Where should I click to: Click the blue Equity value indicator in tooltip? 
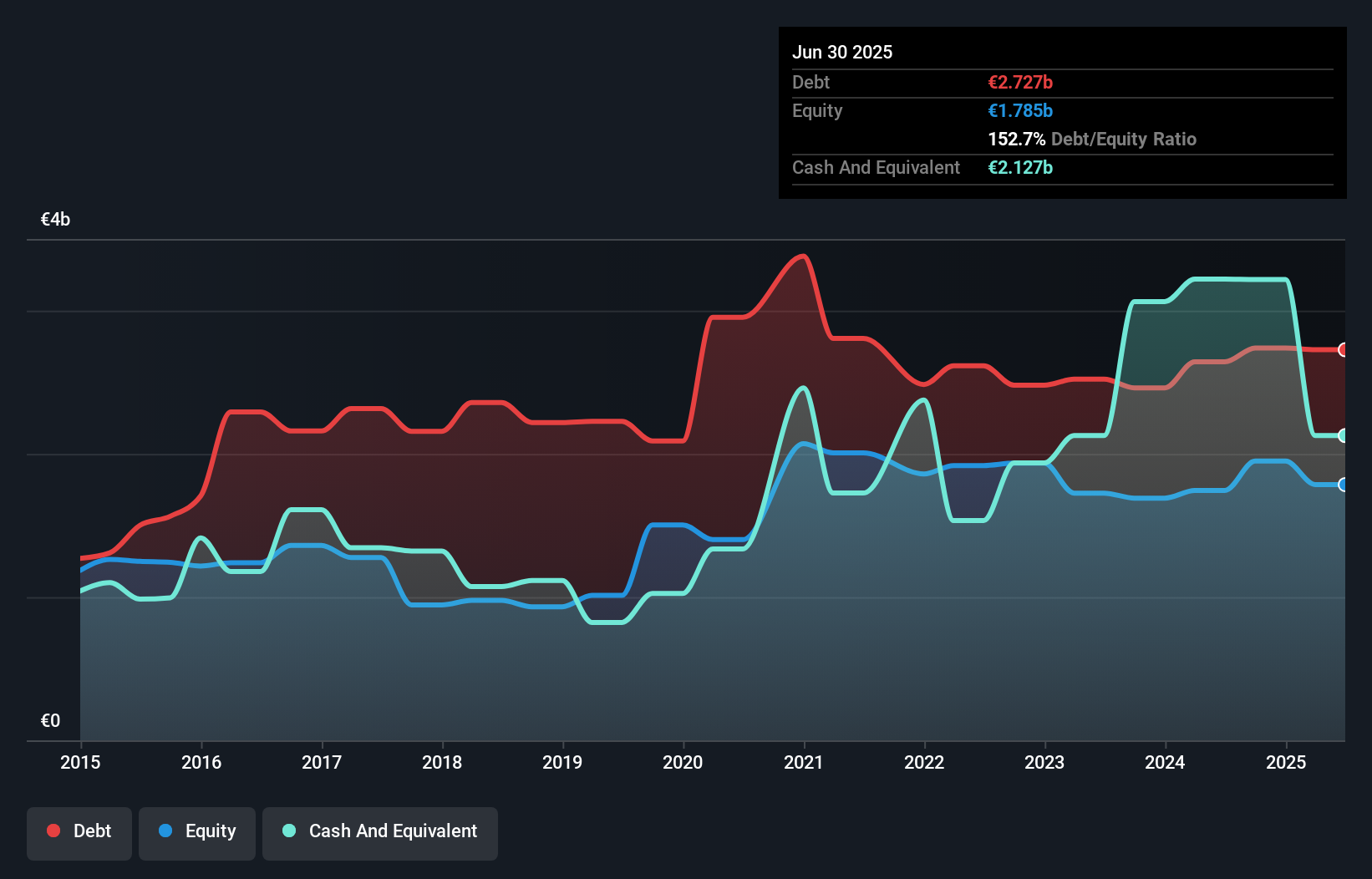[x=1020, y=110]
